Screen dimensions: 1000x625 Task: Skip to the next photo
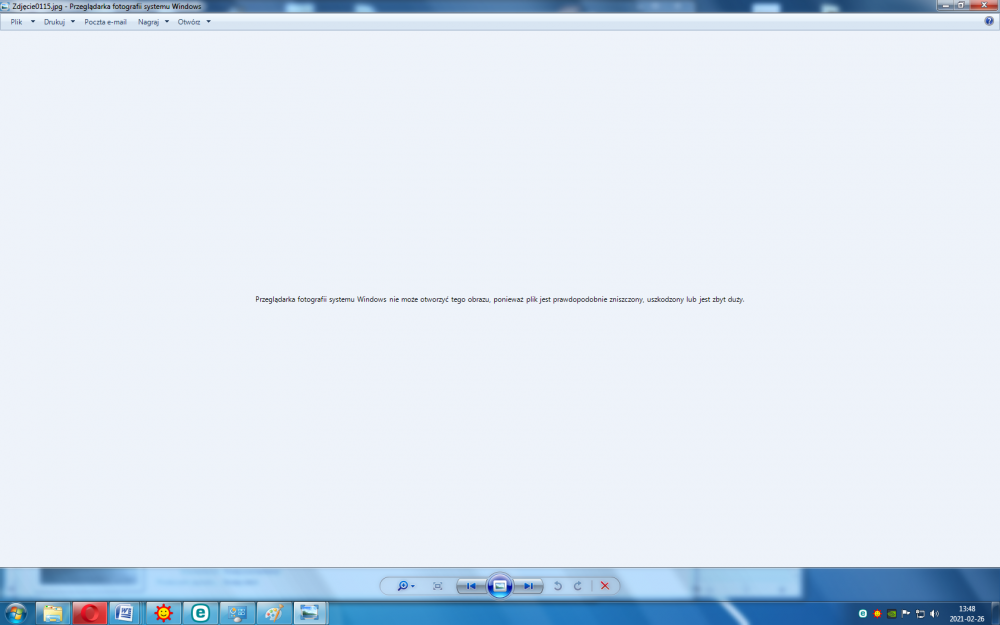point(529,586)
